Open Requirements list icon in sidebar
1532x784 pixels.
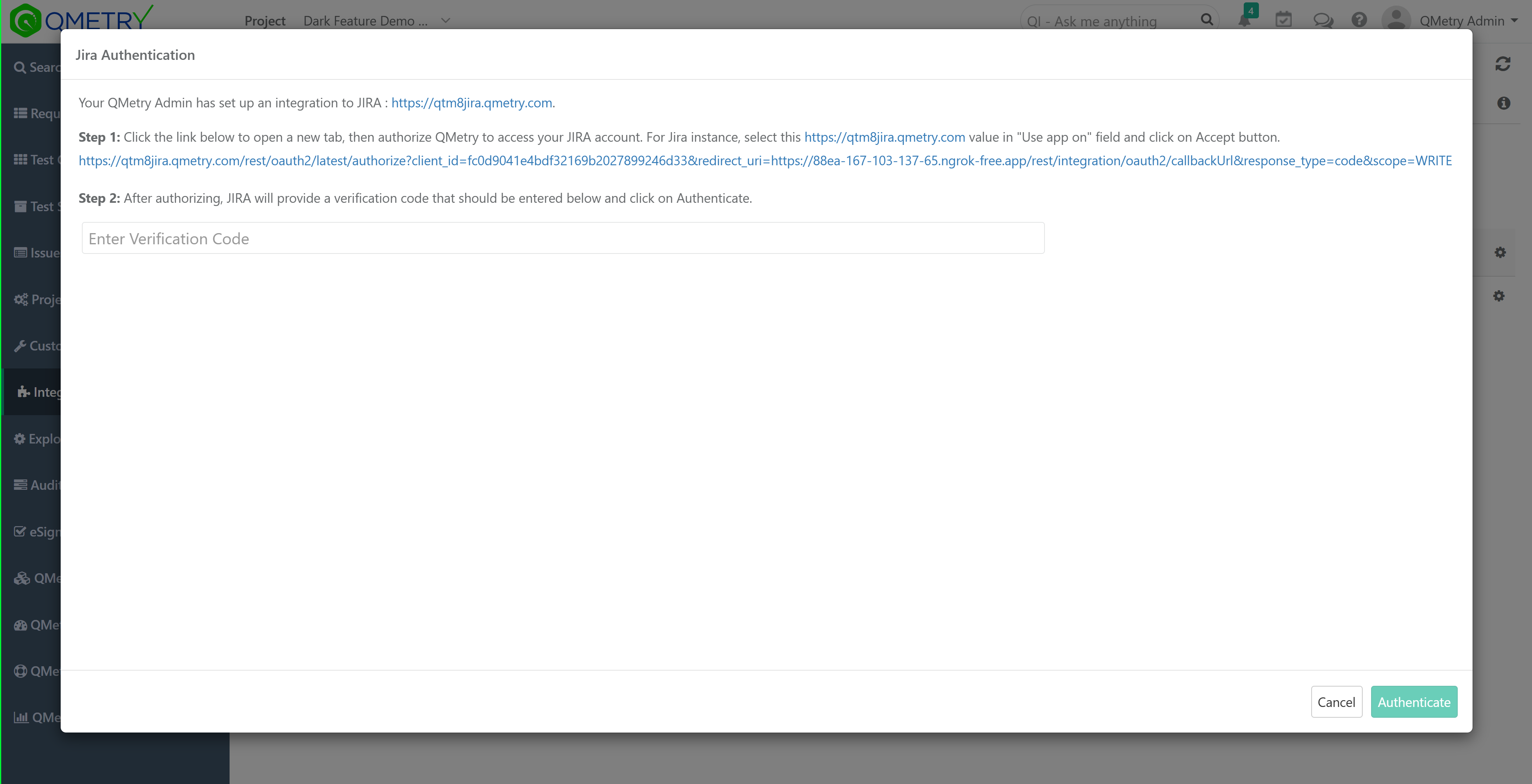[21, 113]
